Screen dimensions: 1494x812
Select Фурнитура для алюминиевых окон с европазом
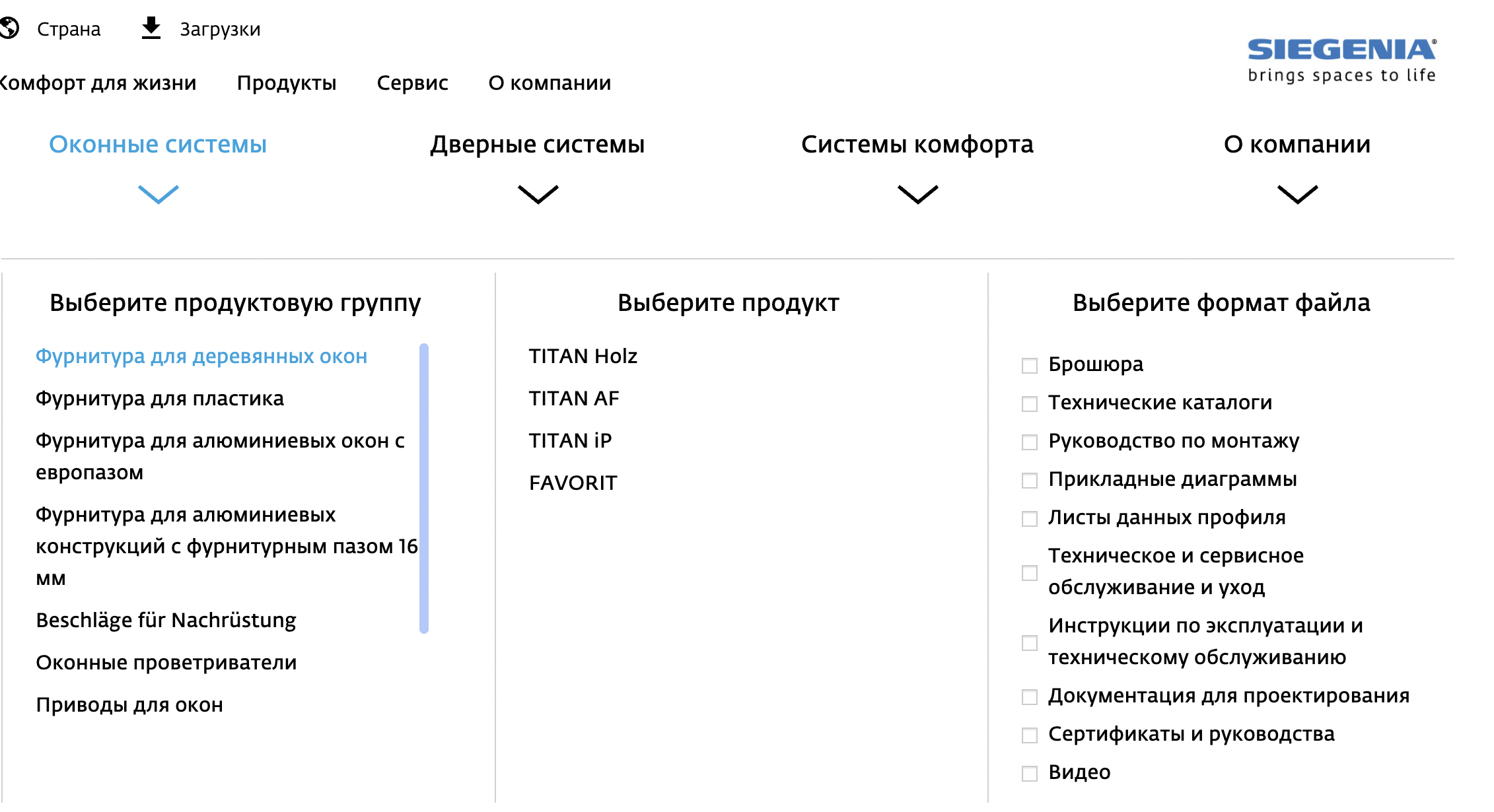coord(220,457)
